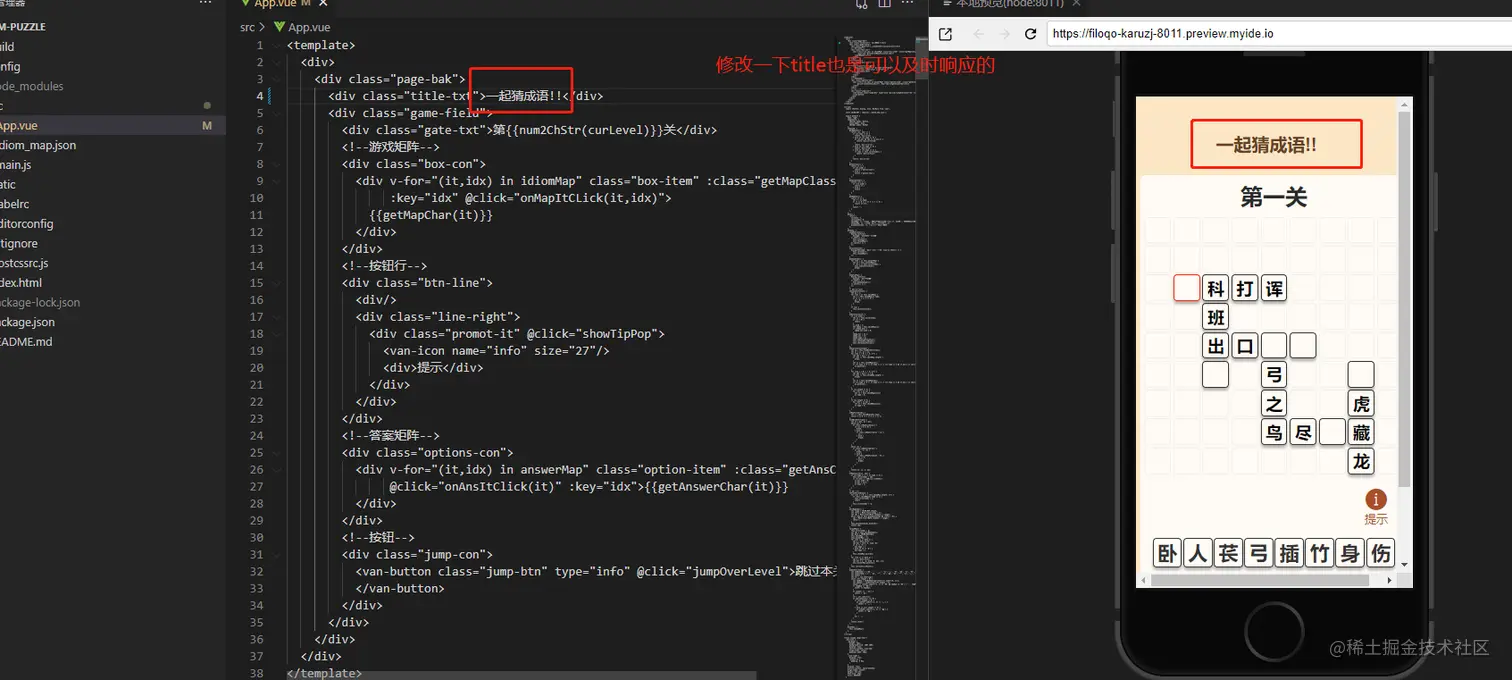Image resolution: width=1512 pixels, height=680 pixels.
Task: Place cursor on code line 4 title-txt
Action: coord(467,96)
